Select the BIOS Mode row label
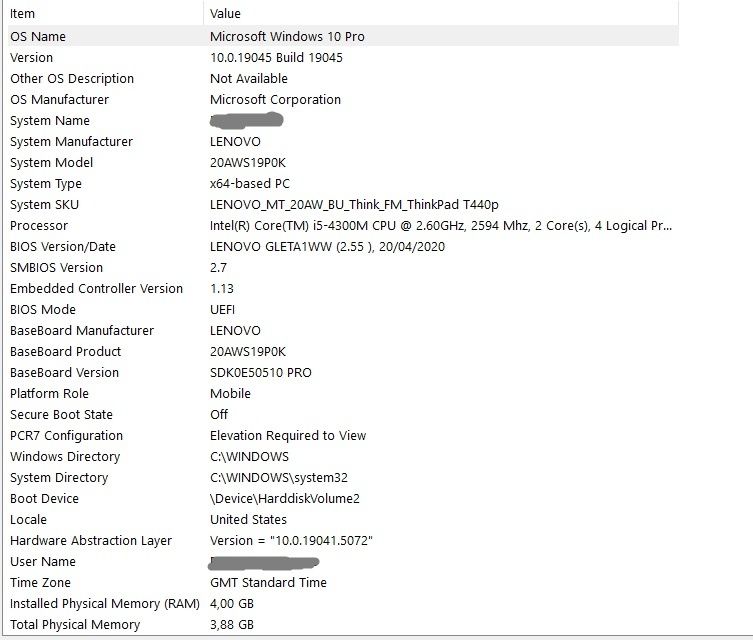Image resolution: width=753 pixels, height=640 pixels. (x=43, y=310)
